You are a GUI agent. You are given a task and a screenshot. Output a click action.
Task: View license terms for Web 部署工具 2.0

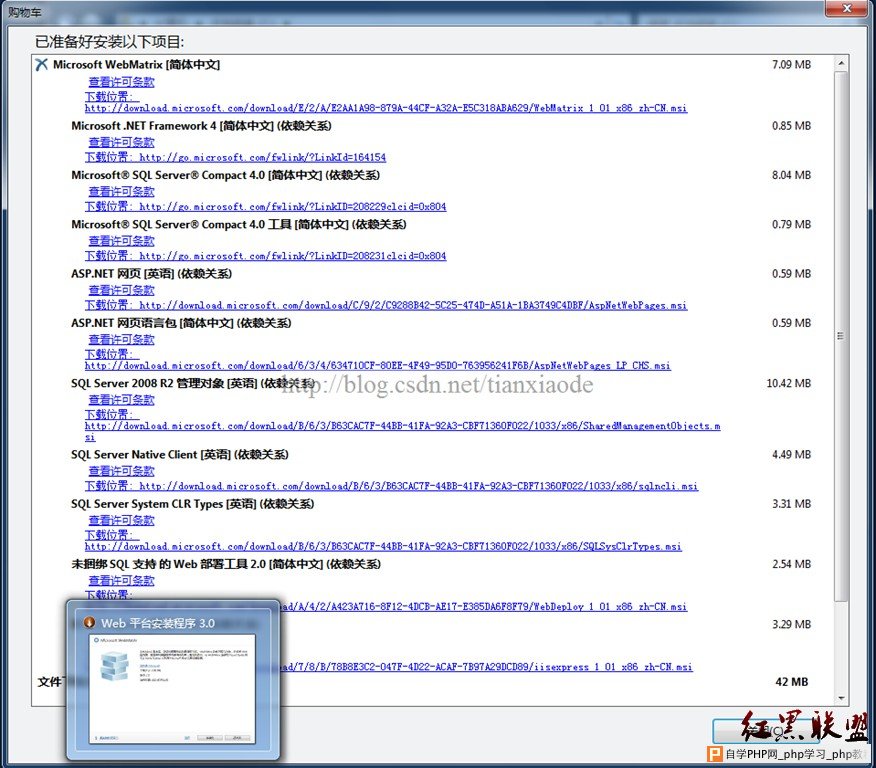(x=121, y=580)
